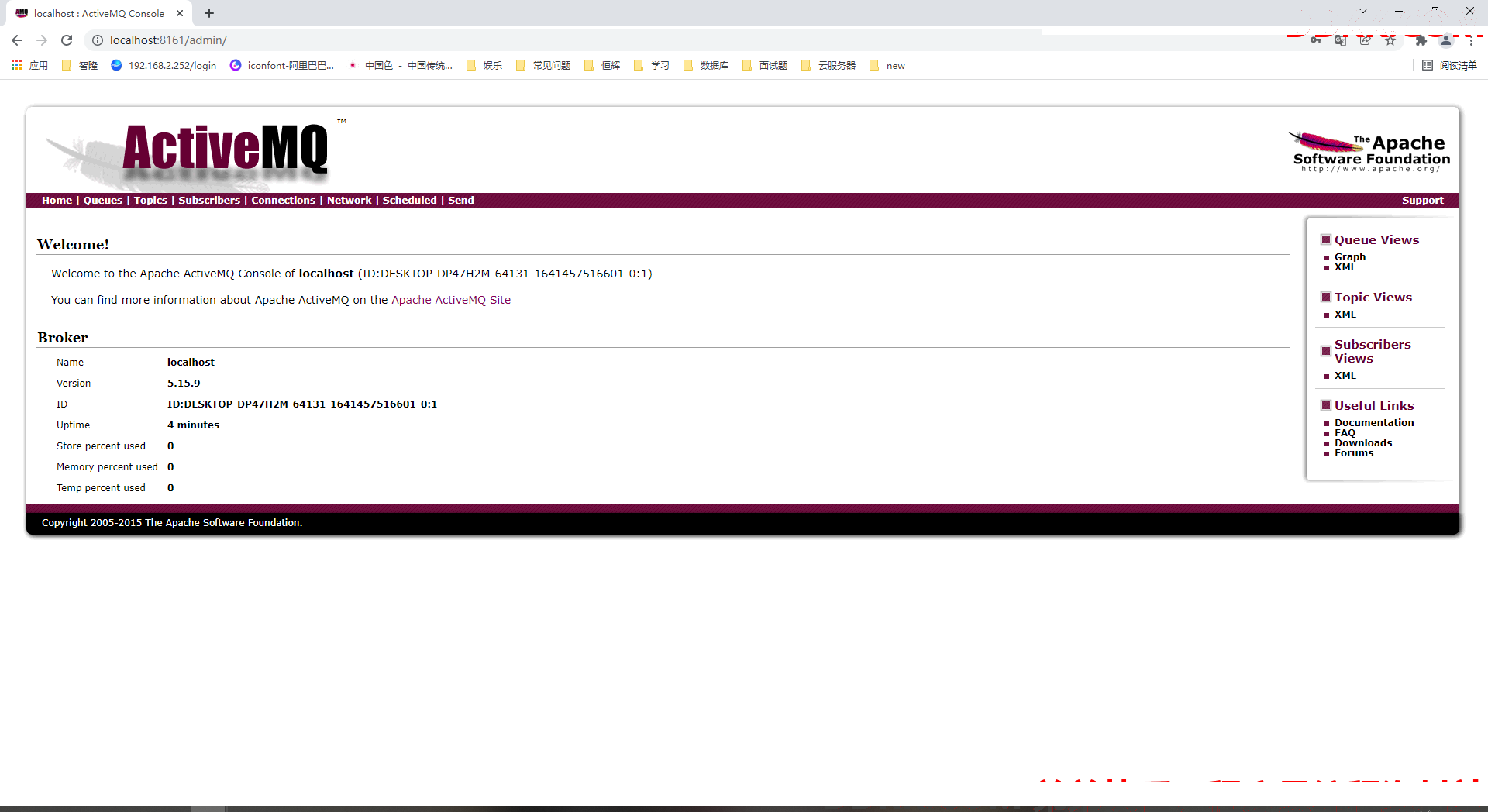Open the 恒辉 bookmark folder
The width and height of the screenshot is (1488, 812).
pos(602,65)
